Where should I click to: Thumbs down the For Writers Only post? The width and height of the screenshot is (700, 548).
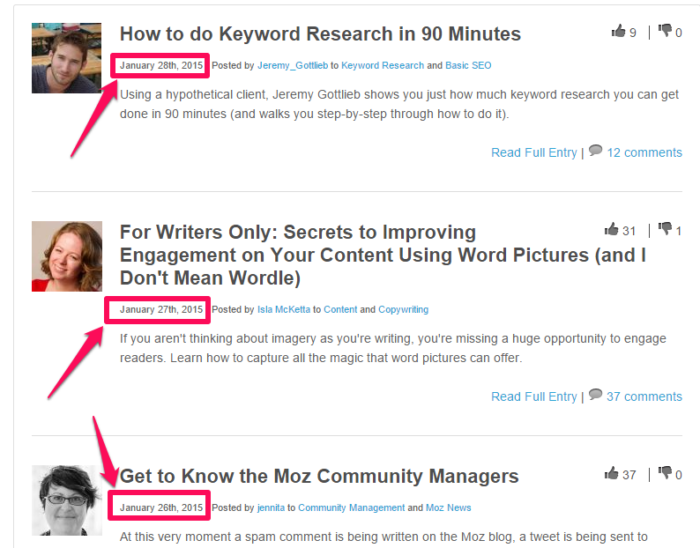point(665,229)
